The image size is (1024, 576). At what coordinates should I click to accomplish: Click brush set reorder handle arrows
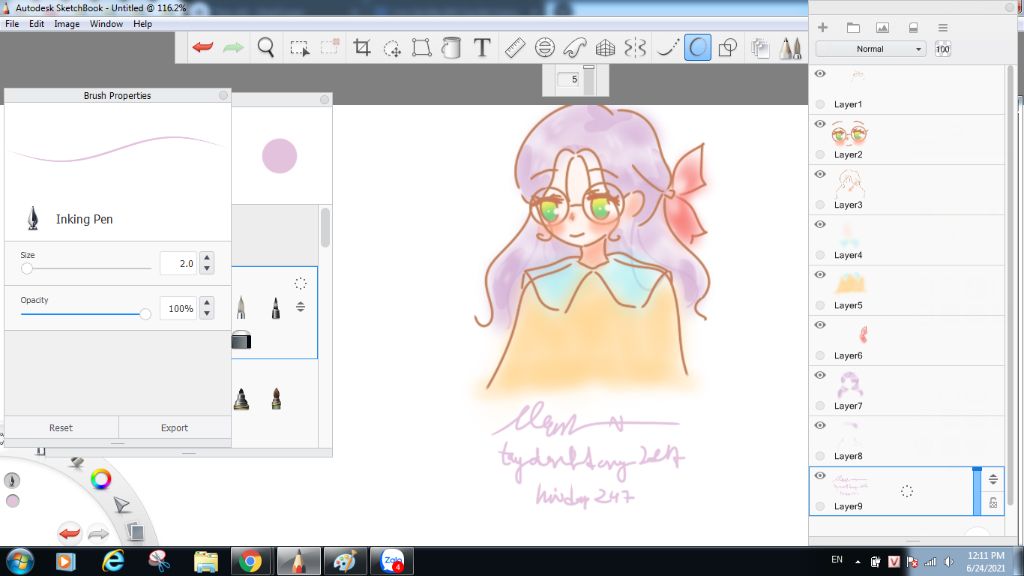(x=300, y=306)
